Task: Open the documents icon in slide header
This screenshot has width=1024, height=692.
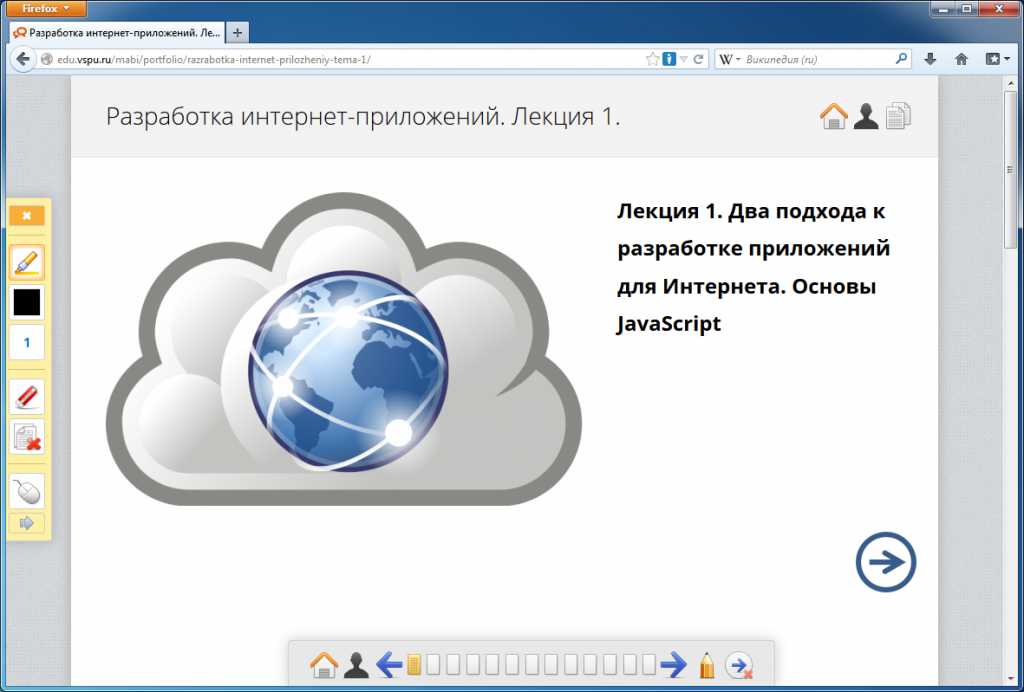Action: click(x=898, y=116)
